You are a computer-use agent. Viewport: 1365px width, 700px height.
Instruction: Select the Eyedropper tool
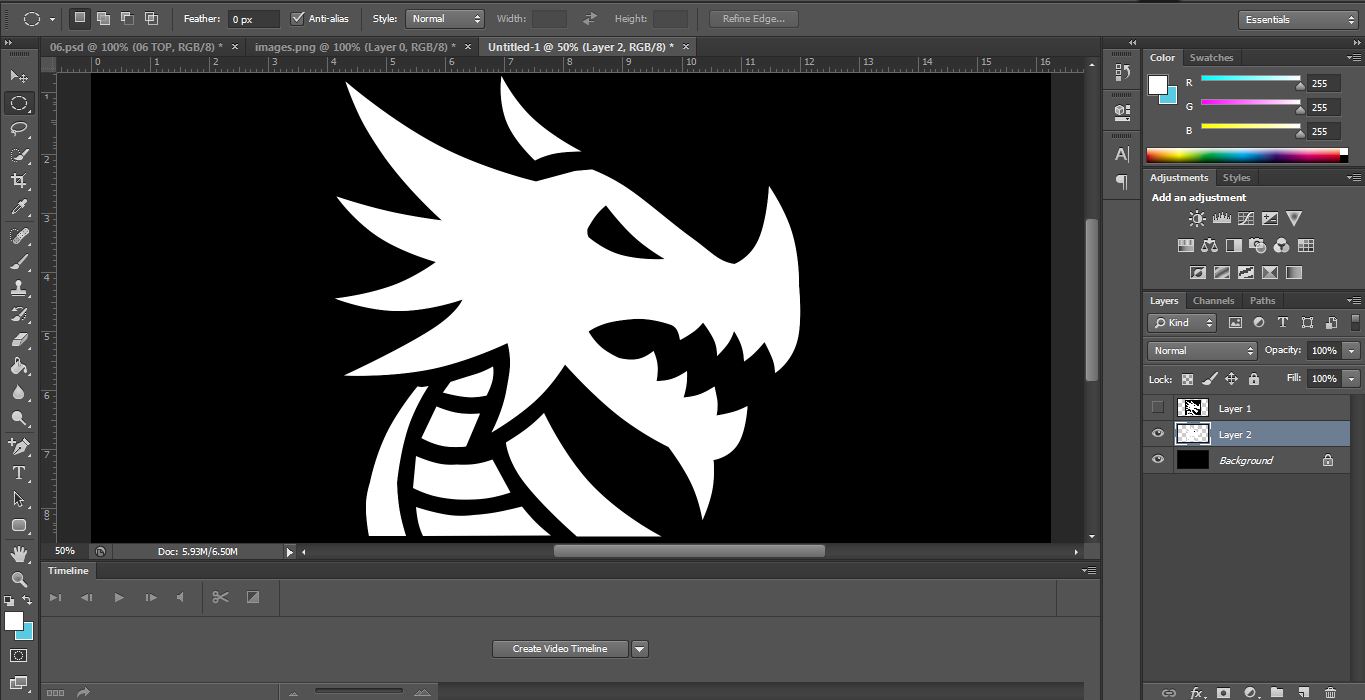pyautogui.click(x=19, y=208)
